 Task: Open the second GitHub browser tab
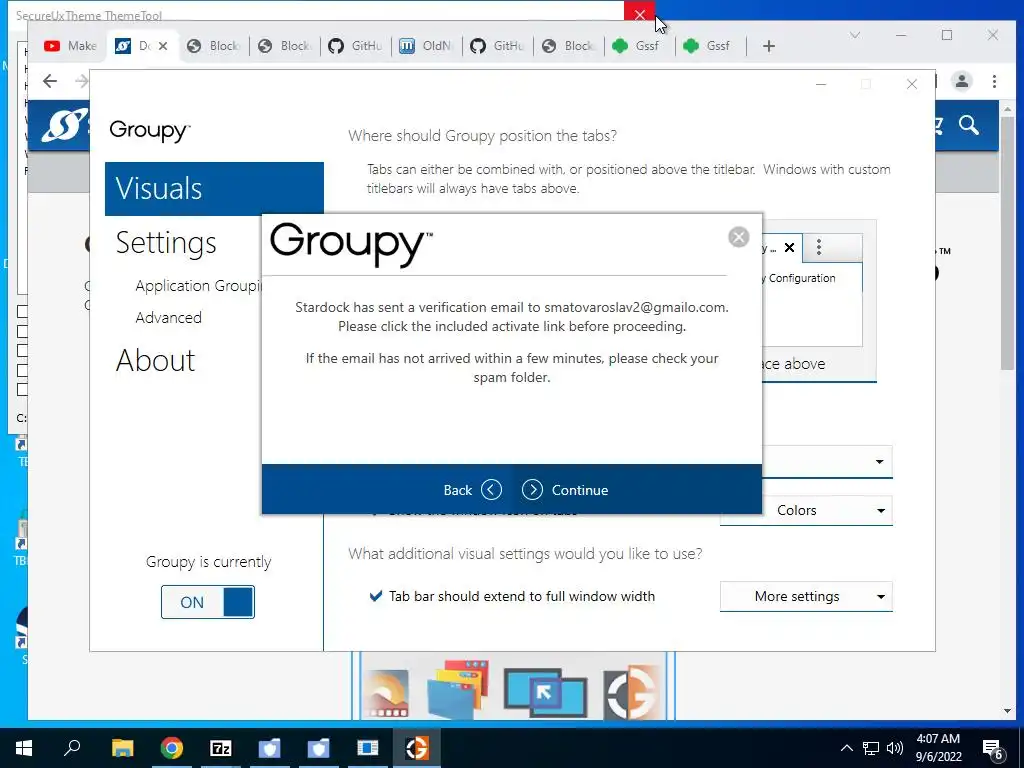click(x=497, y=46)
